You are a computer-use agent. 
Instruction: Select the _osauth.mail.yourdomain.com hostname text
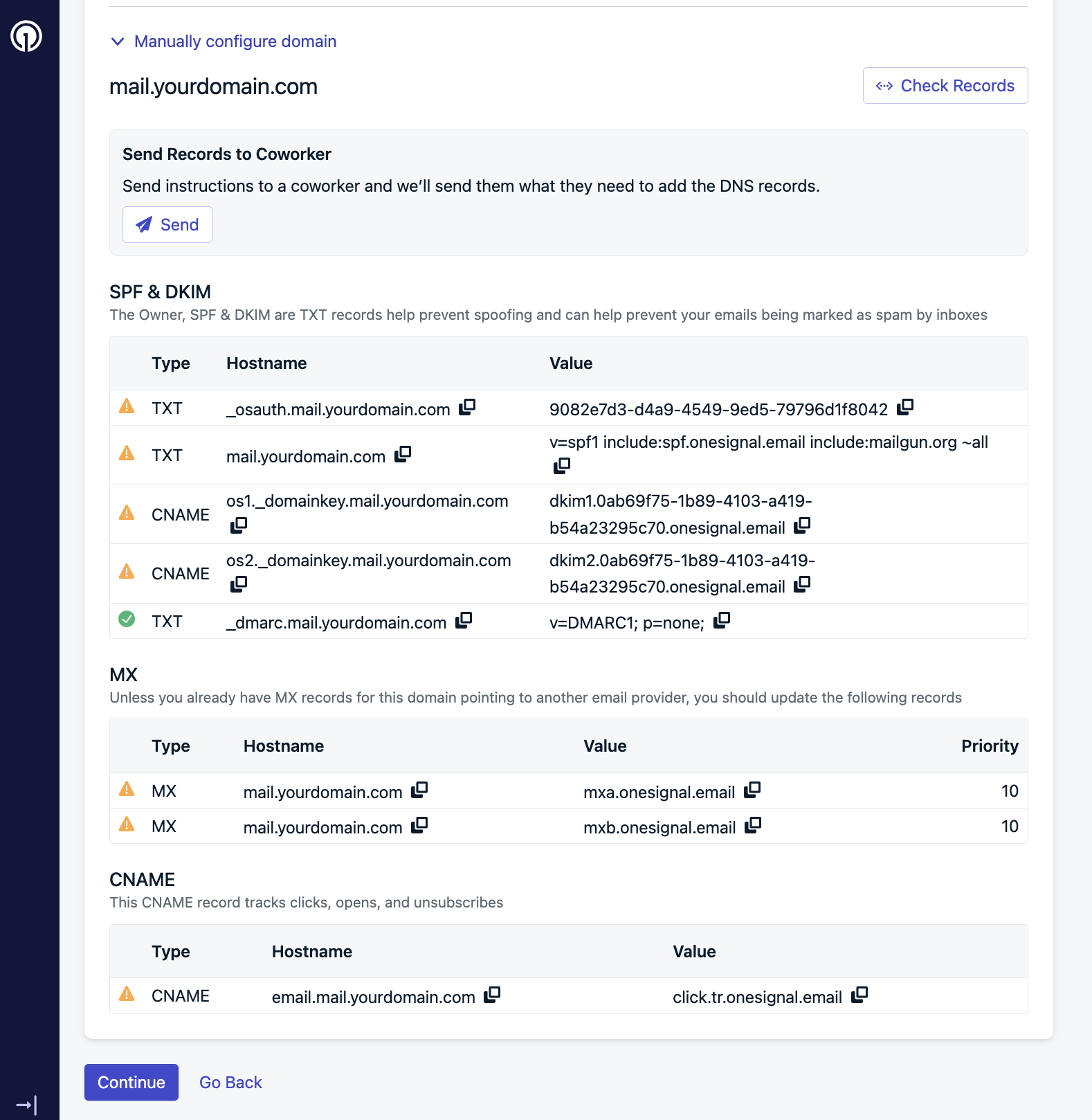pyautogui.click(x=338, y=410)
